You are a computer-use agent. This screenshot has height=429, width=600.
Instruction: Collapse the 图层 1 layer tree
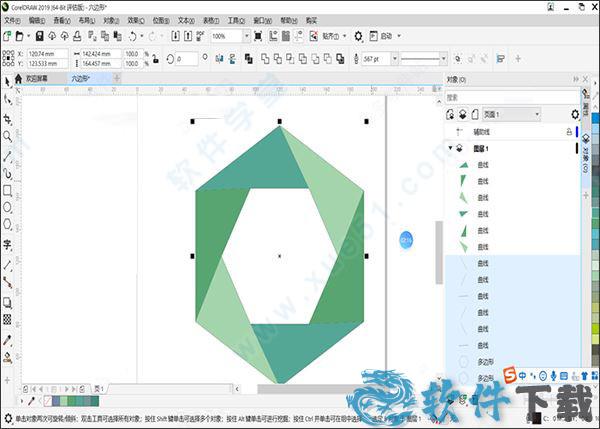point(448,148)
